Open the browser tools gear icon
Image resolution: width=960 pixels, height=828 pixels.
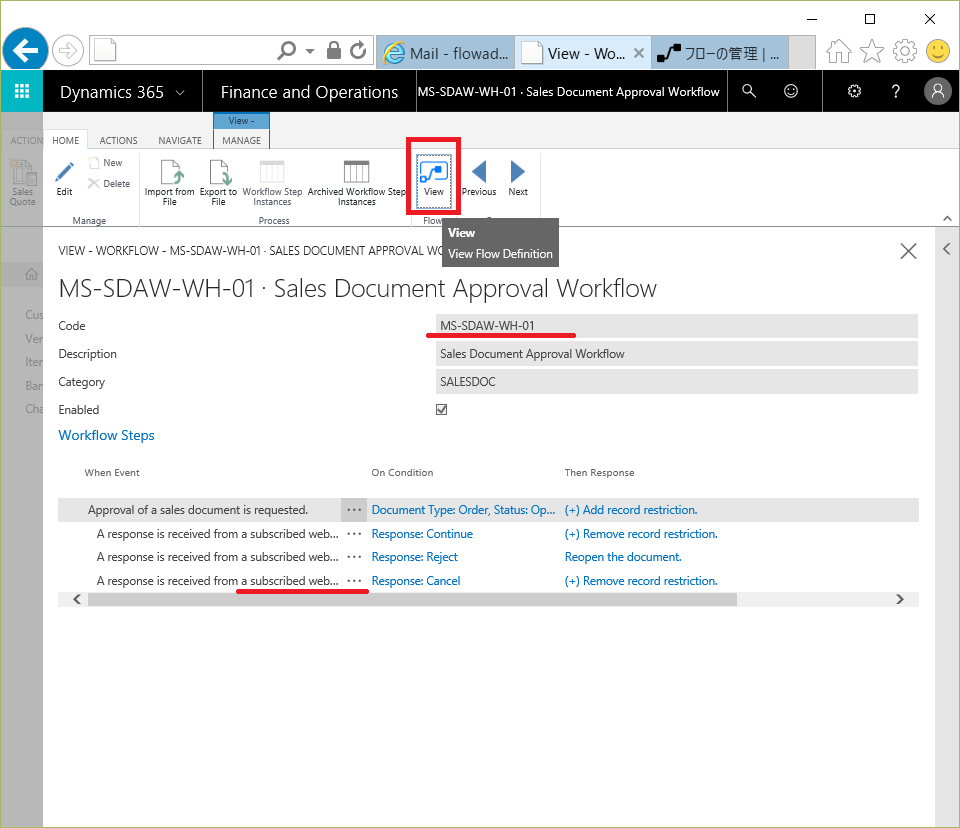point(905,51)
